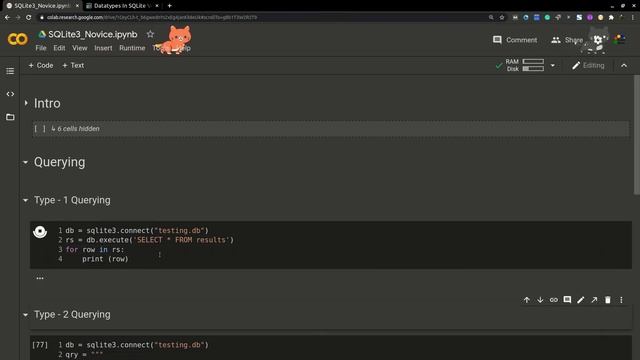Image resolution: width=640 pixels, height=360 pixels.
Task: Collapse the header with the up chevron
Action: pyautogui.click(x=624, y=65)
